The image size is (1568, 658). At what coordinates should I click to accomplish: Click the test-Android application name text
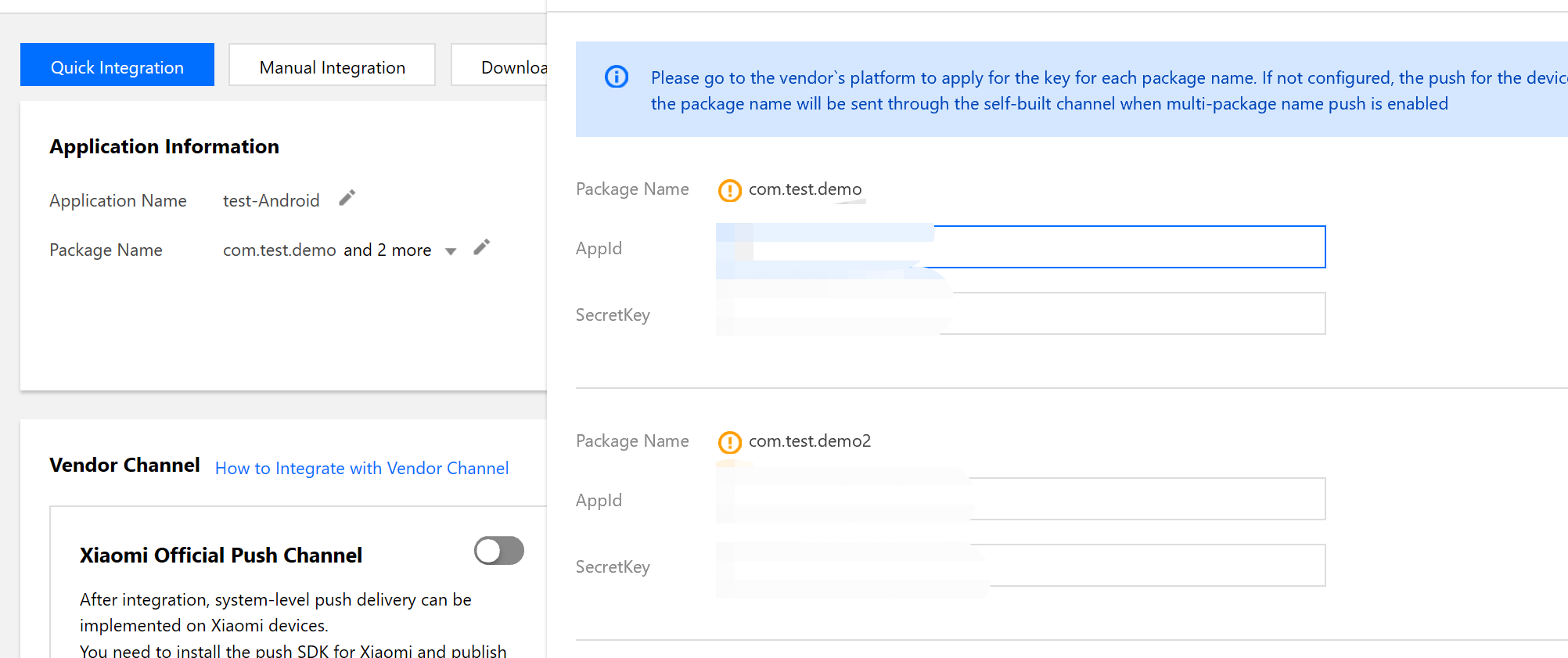(x=271, y=201)
